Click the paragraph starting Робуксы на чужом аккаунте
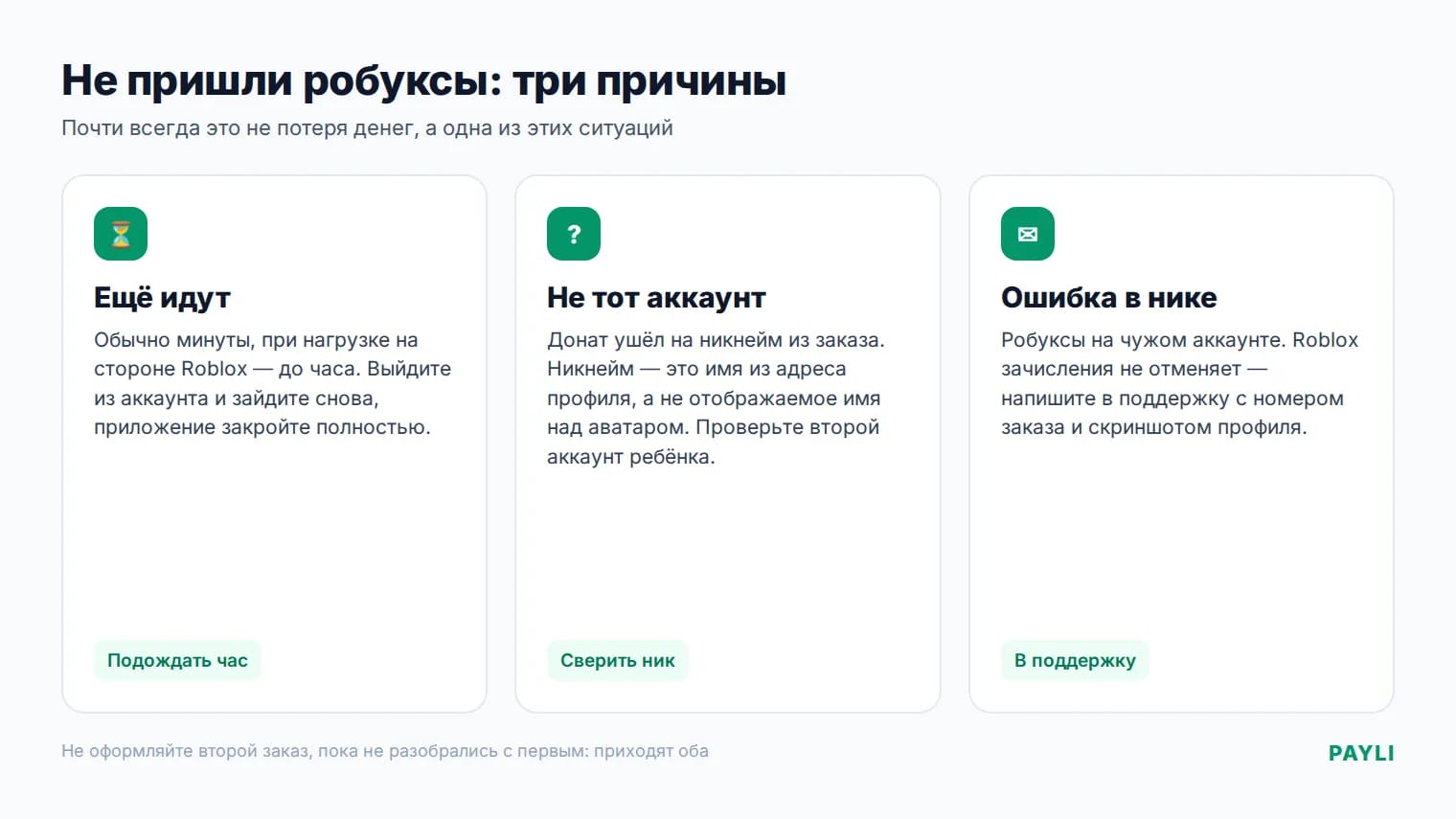This screenshot has width=1456, height=819. 1179,383
